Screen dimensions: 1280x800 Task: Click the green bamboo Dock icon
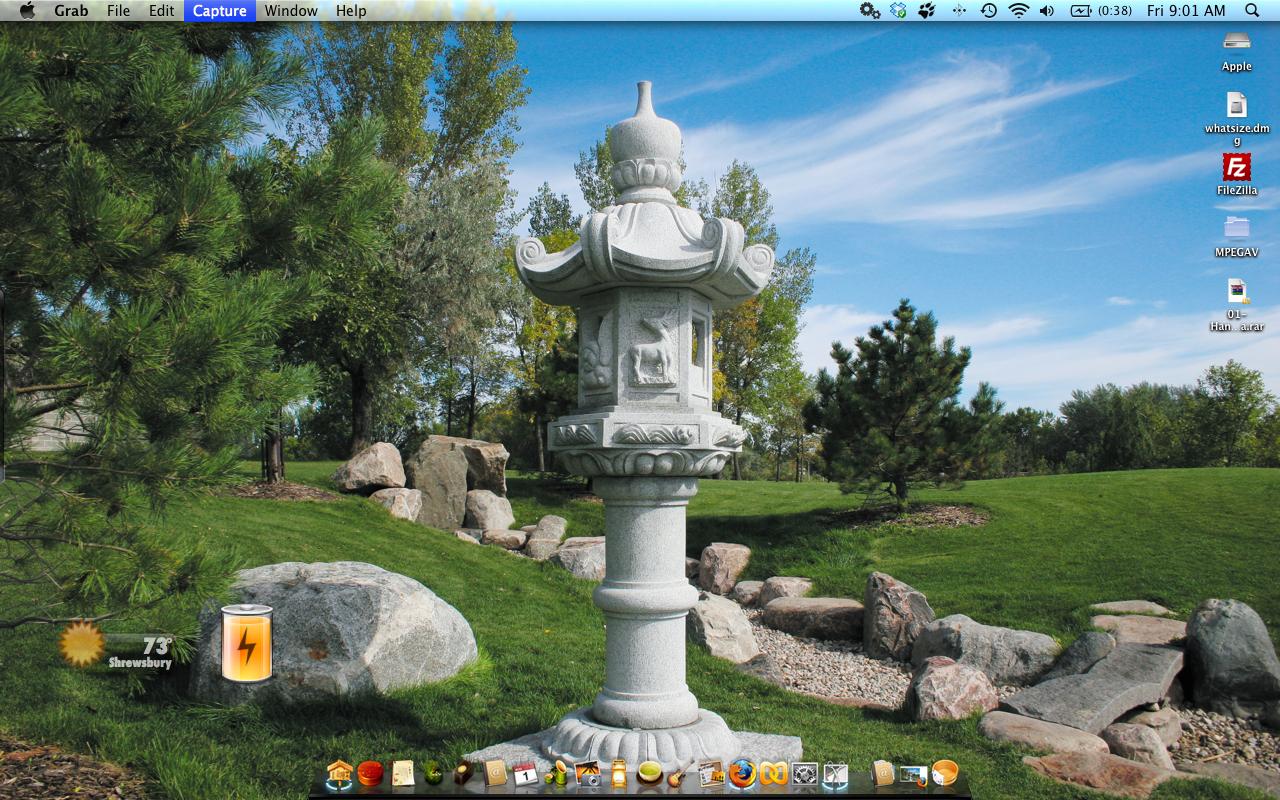[557, 773]
